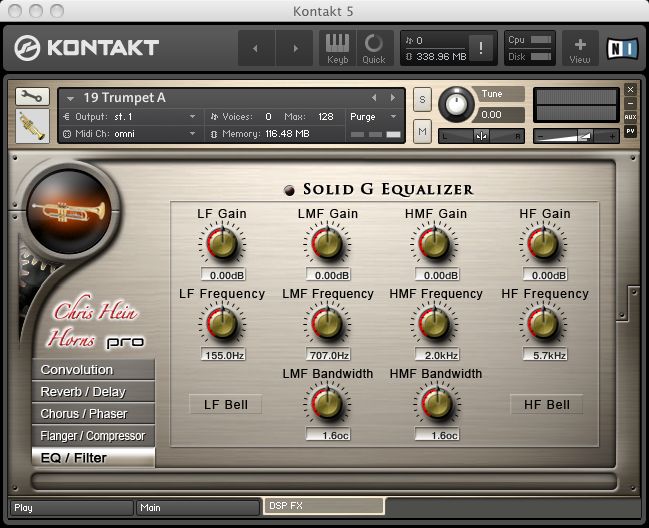649x528 pixels.
Task: Click the 2.0kHz HMF Frequency value
Action: [437, 355]
